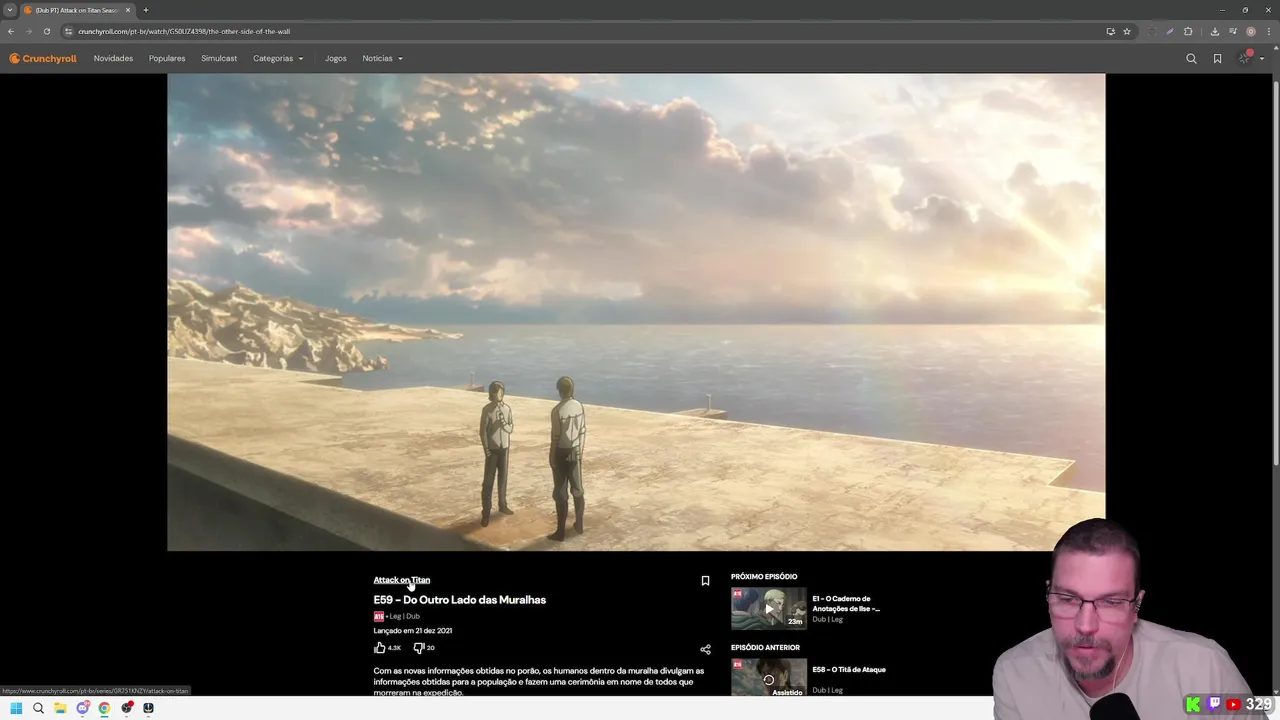Screen dimensions: 1280x720
Task: Click the install app icon in address bar
Action: (x=1110, y=31)
